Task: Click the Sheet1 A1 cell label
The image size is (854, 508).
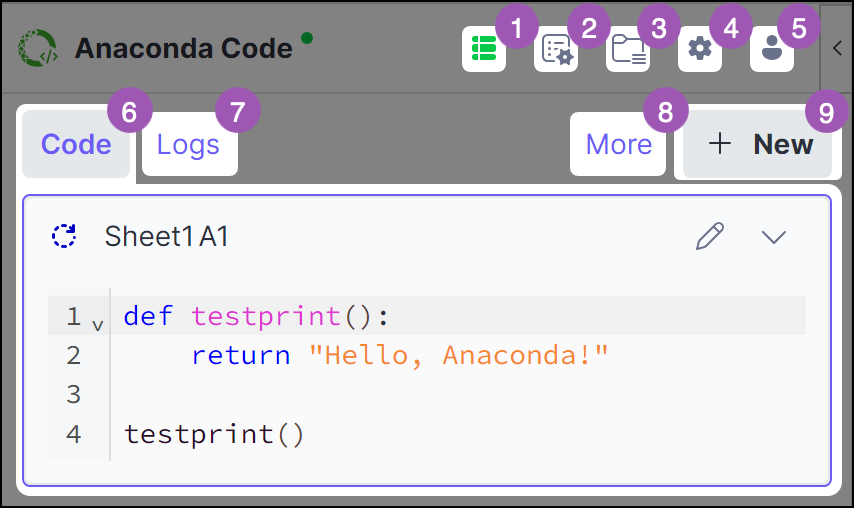Action: pyautogui.click(x=166, y=236)
